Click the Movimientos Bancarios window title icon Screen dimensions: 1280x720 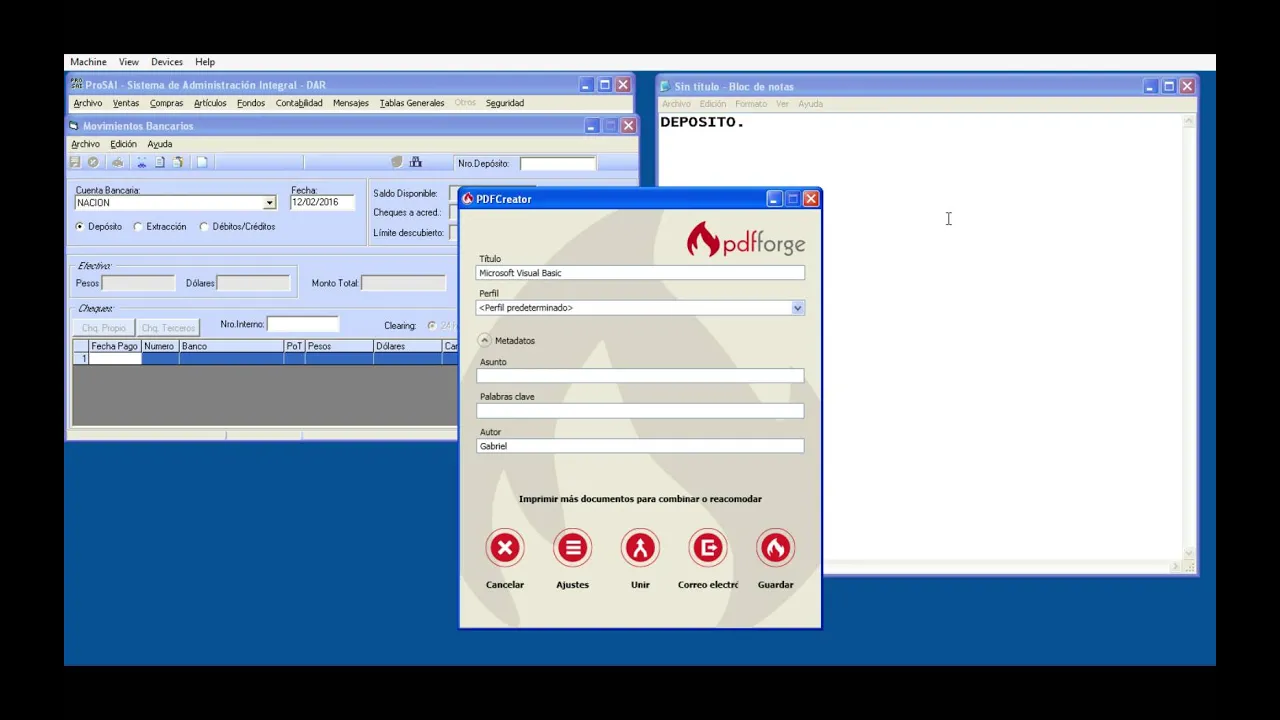pos(74,126)
